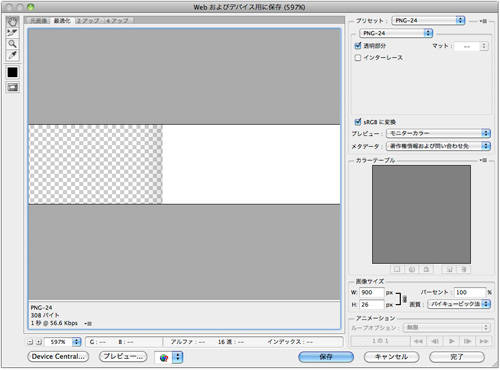Click the H height input field

pyautogui.click(x=372, y=305)
